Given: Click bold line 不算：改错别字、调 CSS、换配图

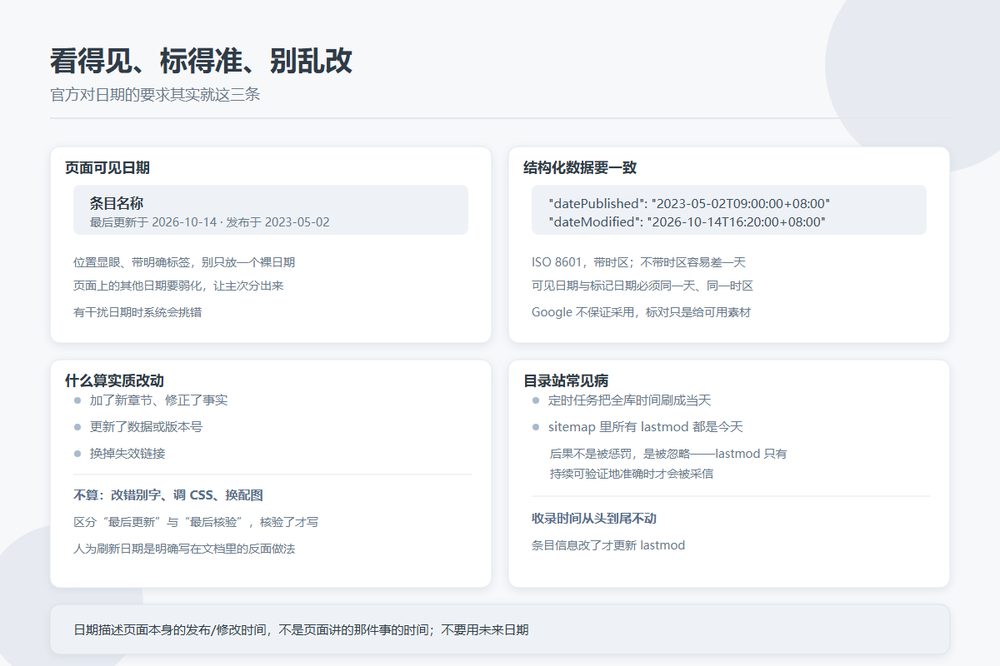Looking at the screenshot, I should coord(168,495).
